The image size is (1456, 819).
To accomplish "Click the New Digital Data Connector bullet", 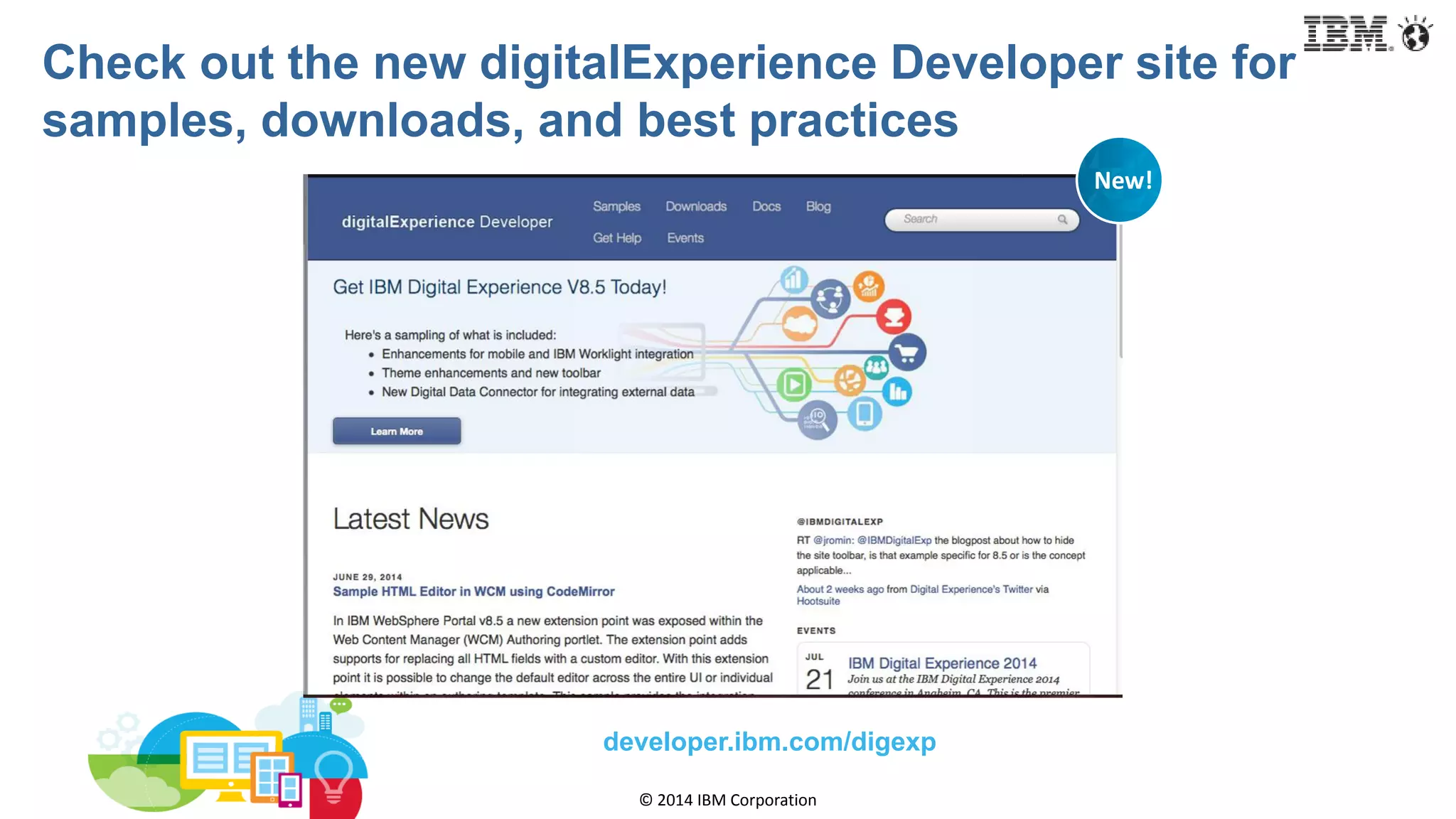I will point(538,392).
